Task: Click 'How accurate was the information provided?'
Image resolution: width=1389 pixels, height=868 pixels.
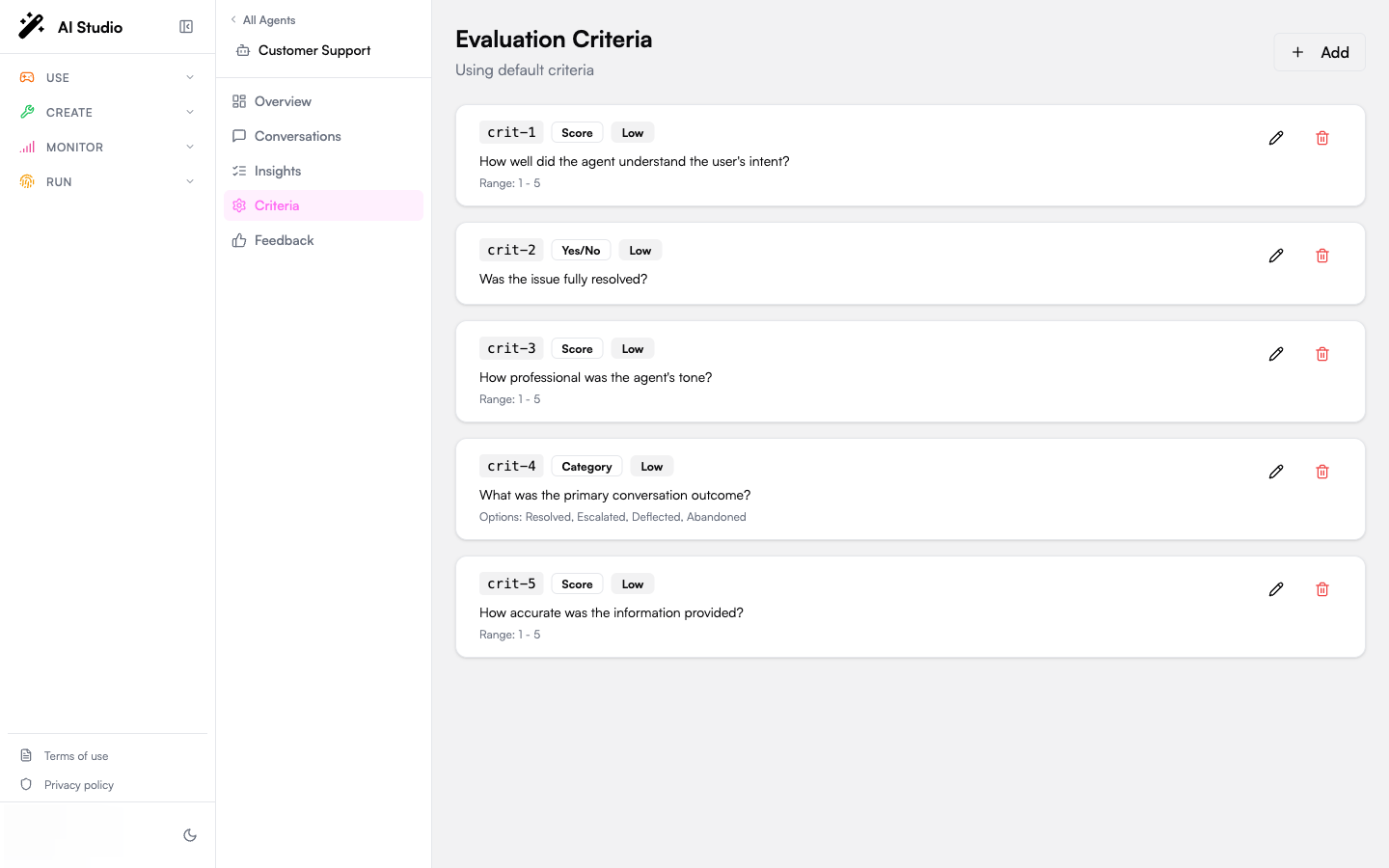Action: click(612, 612)
